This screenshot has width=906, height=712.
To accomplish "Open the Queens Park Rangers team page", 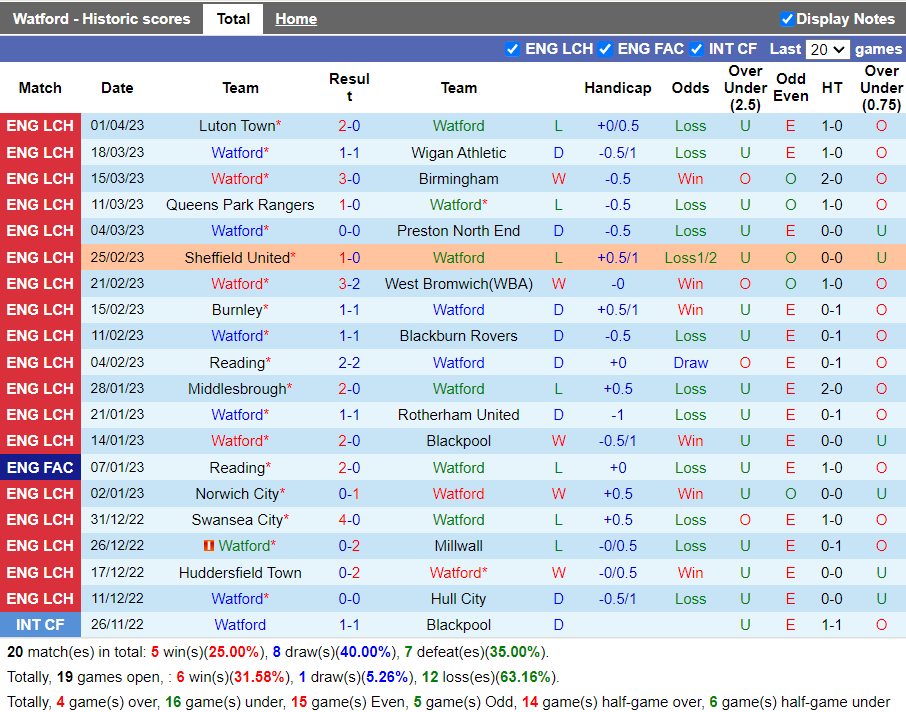I will [x=240, y=205].
